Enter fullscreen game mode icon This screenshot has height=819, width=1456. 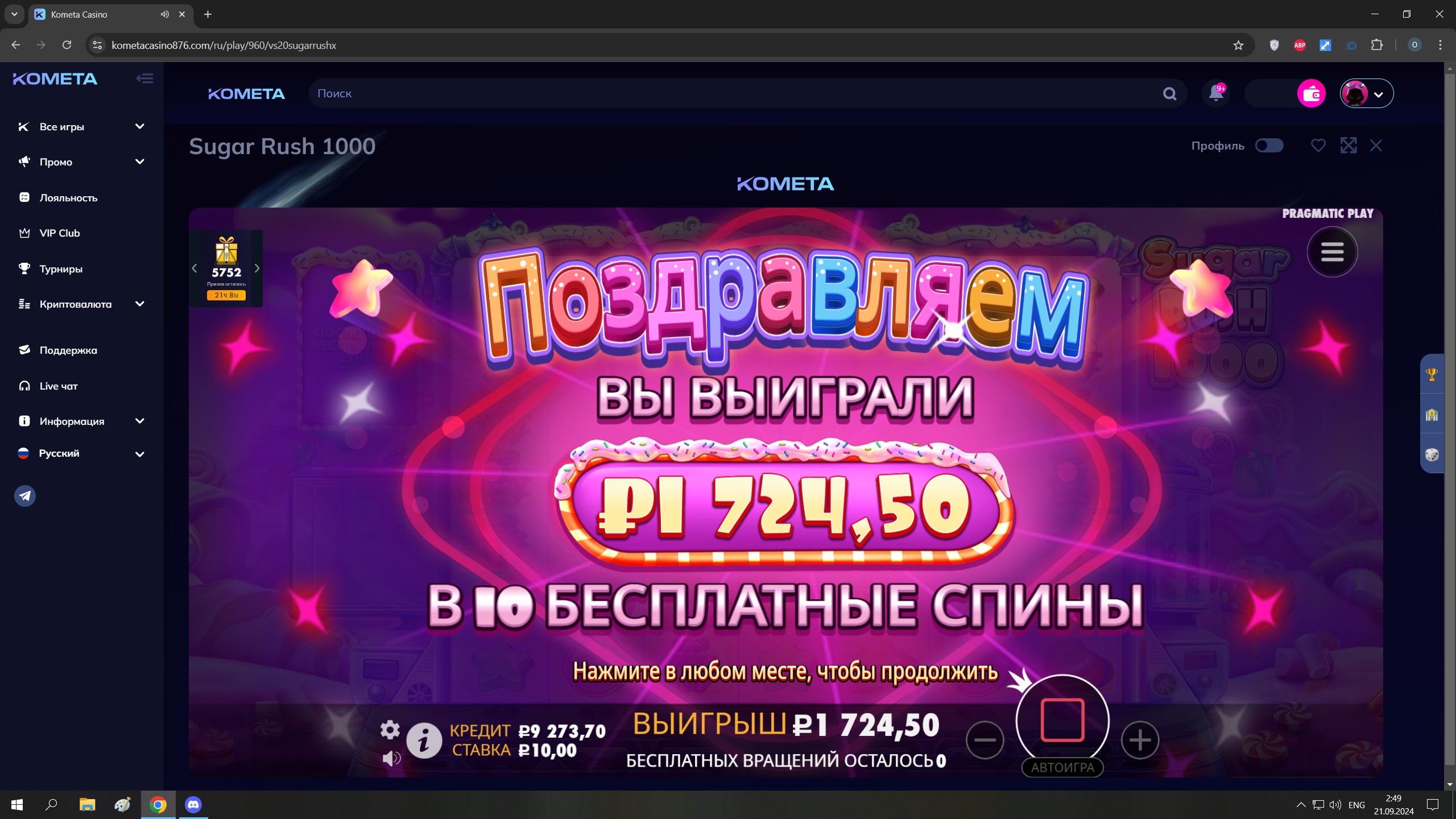[1349, 146]
